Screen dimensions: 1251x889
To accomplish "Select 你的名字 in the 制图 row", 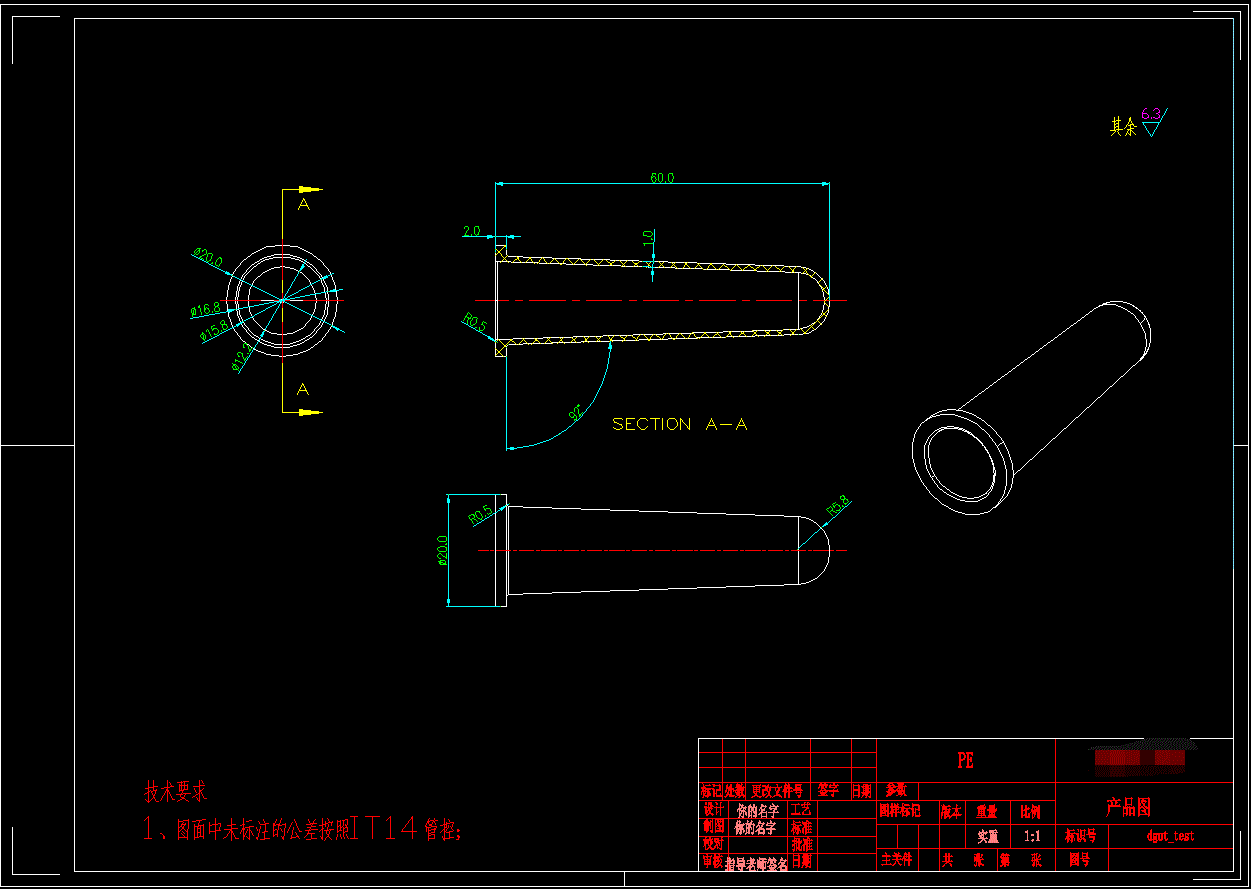I will 755,828.
